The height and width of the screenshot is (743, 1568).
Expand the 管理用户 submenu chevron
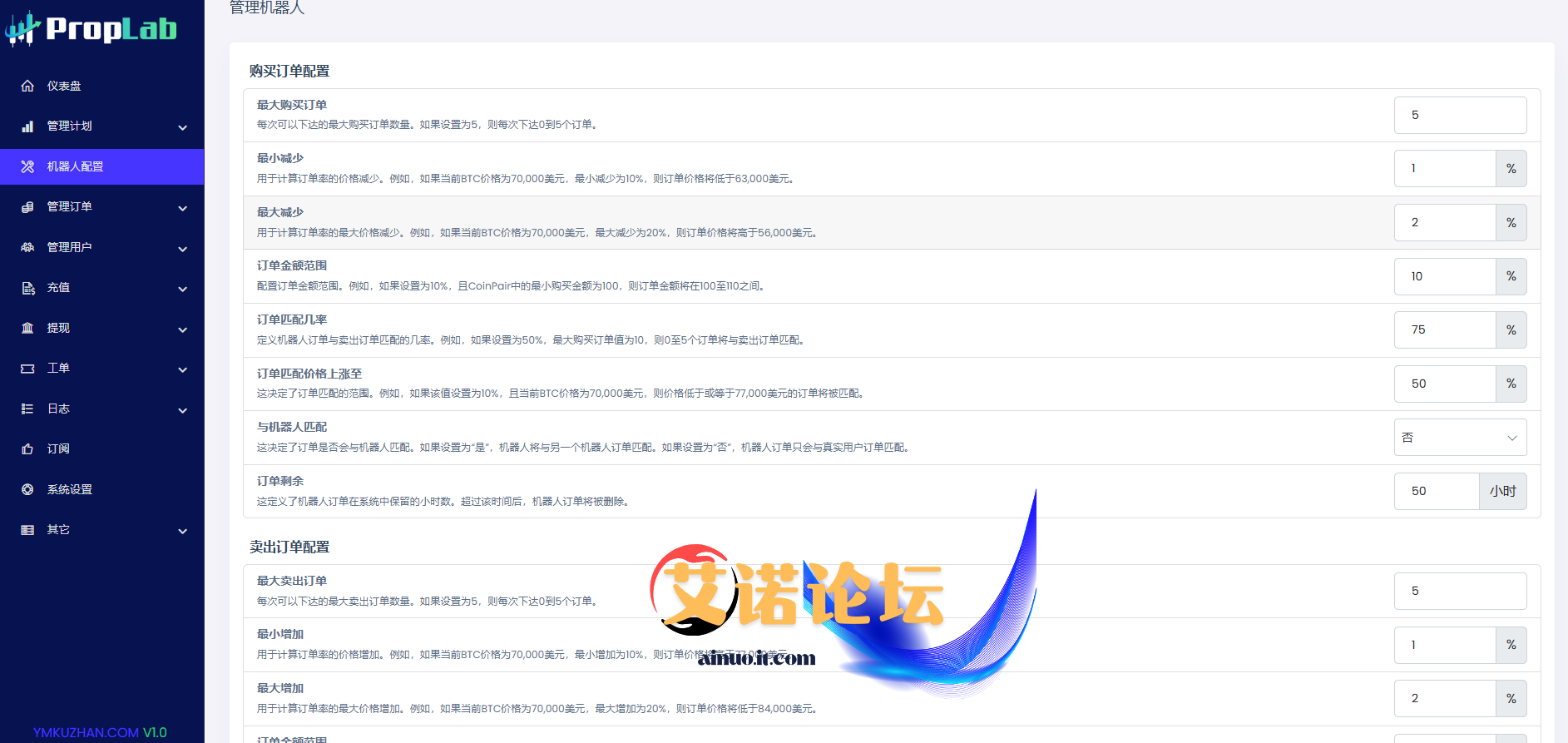183,249
